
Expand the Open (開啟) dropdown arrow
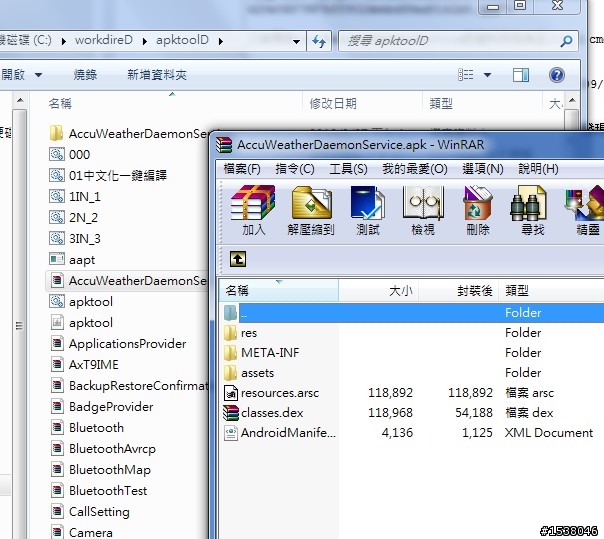(x=38, y=75)
